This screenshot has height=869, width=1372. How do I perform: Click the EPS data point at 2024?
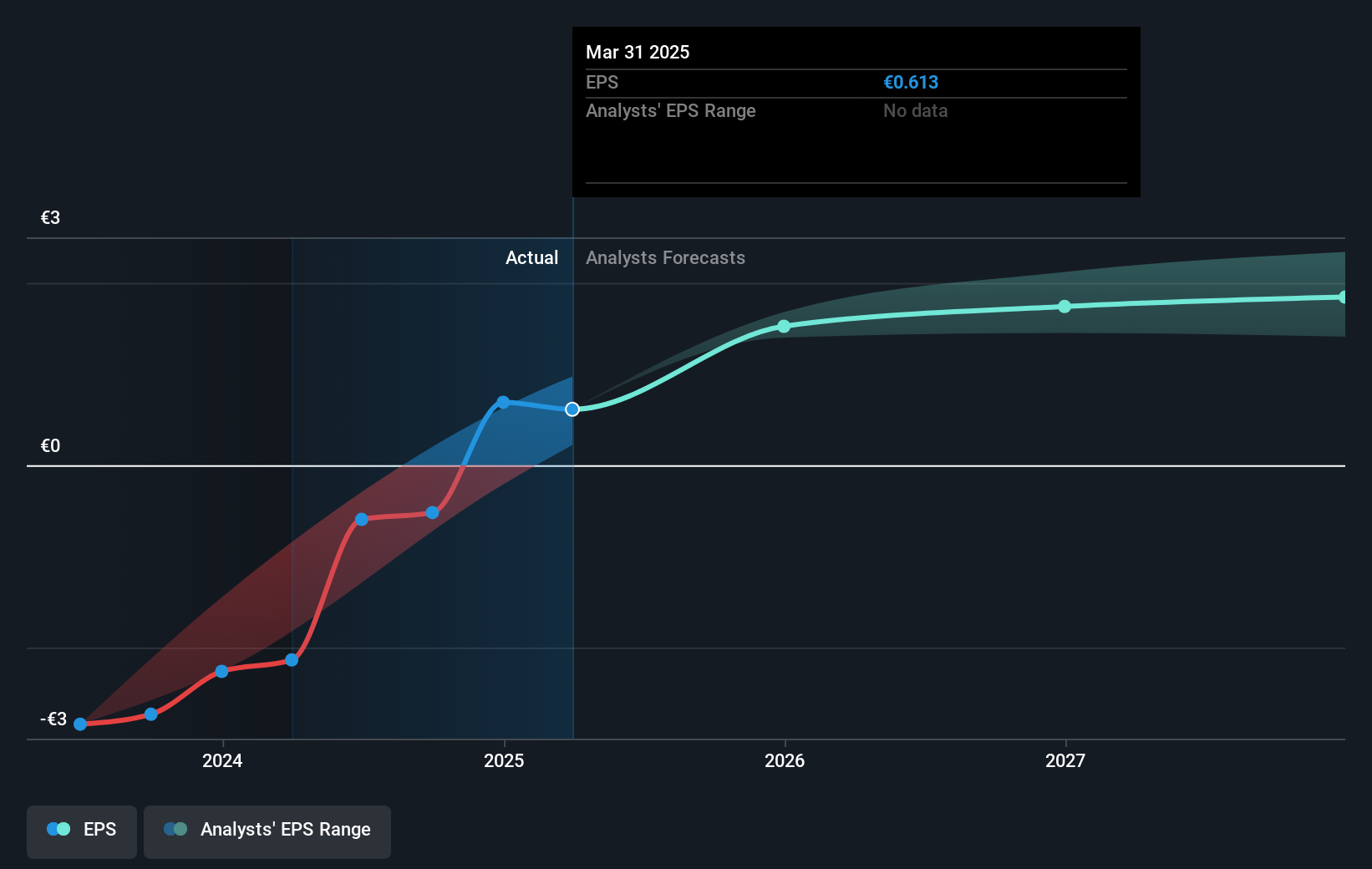pos(221,672)
